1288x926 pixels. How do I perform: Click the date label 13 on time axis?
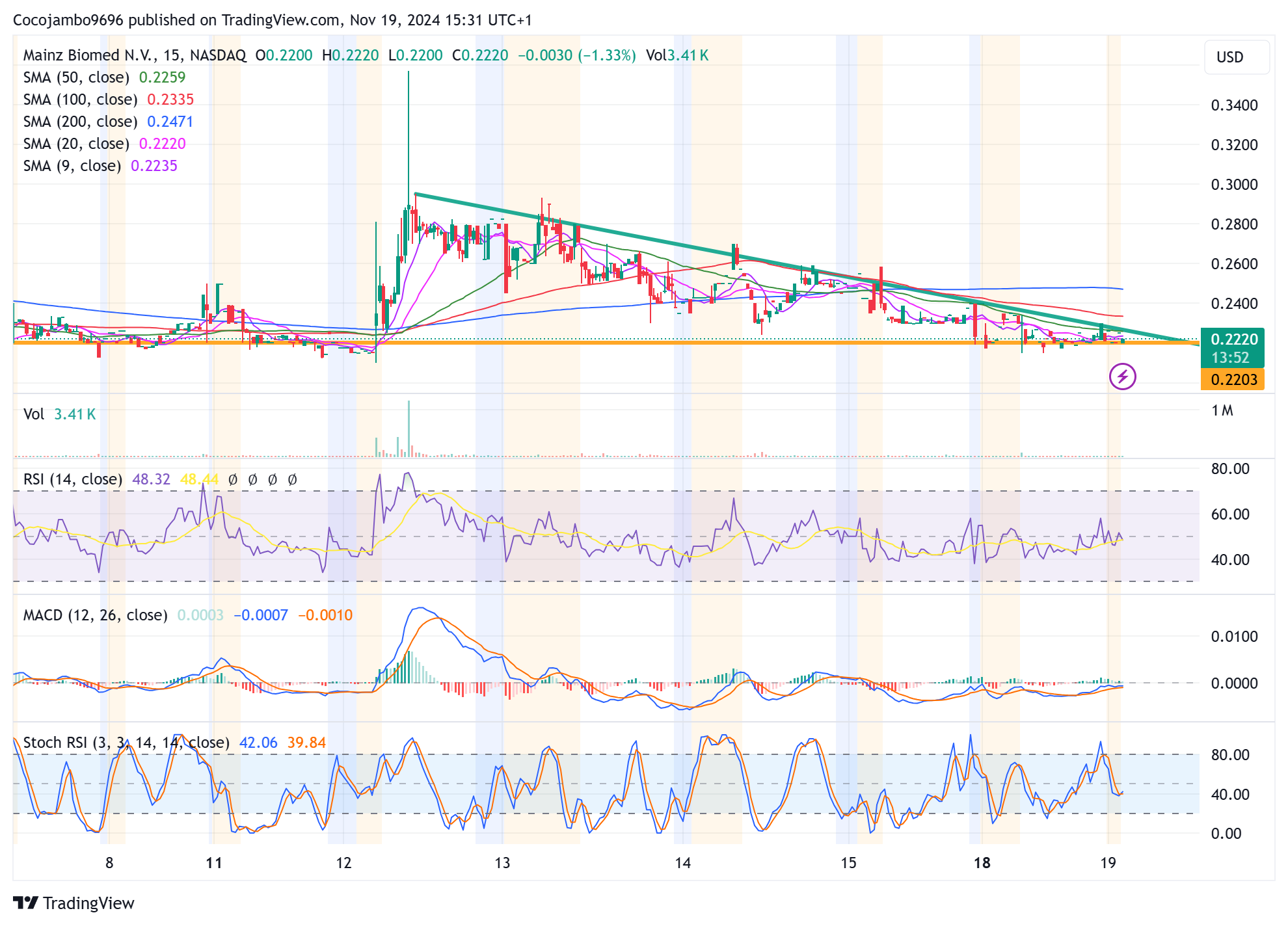(502, 863)
